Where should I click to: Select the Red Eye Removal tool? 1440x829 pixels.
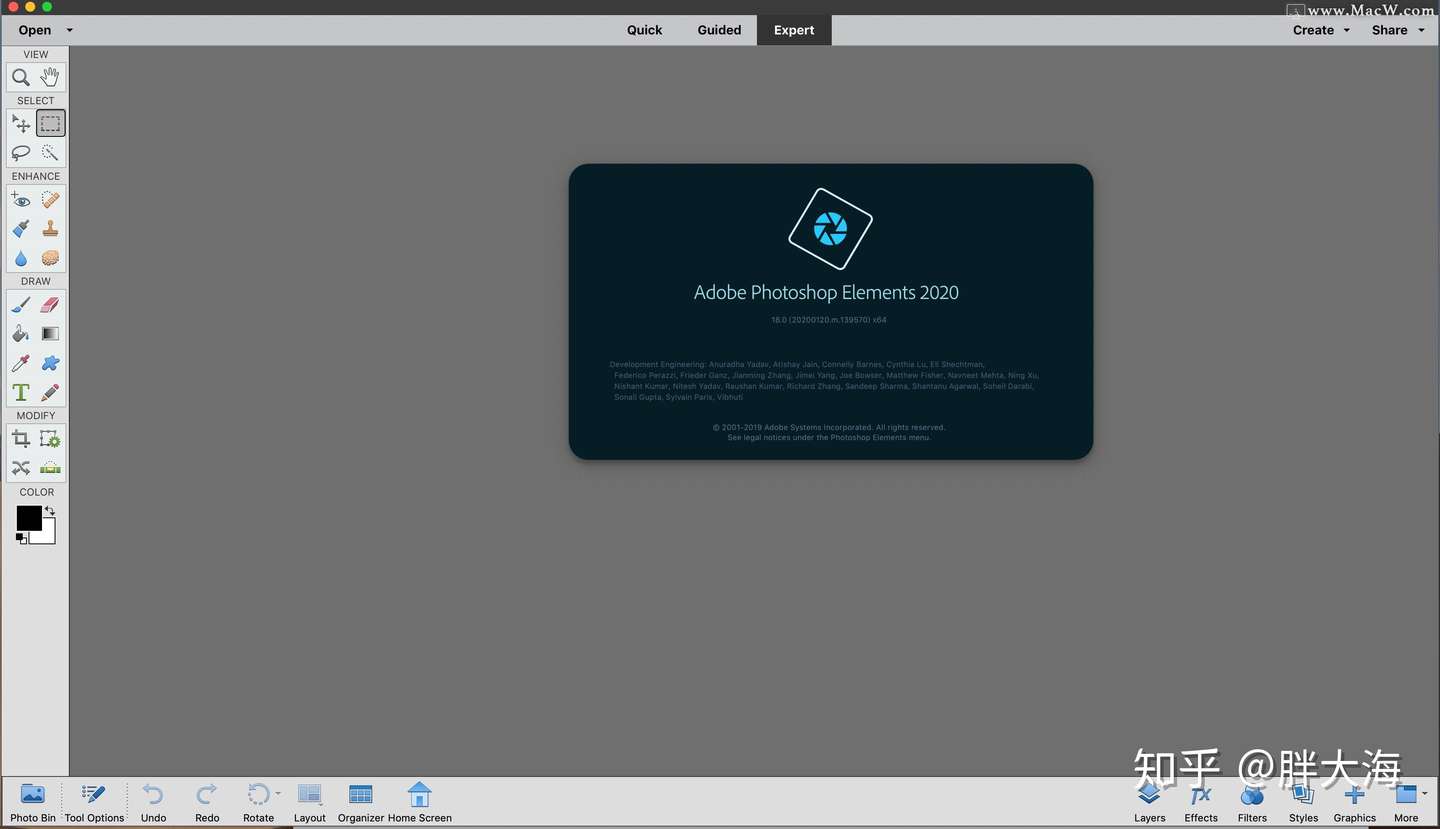21,200
